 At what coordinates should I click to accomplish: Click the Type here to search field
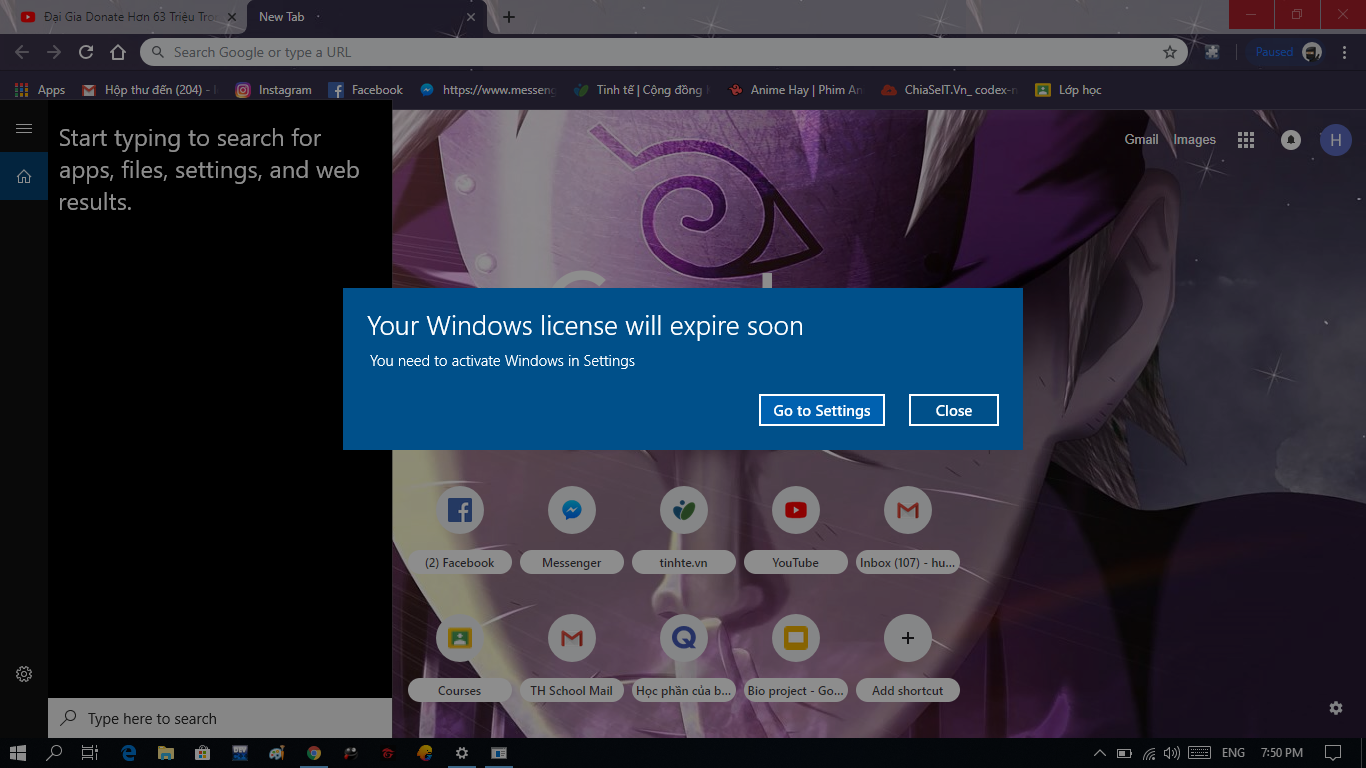(x=220, y=718)
